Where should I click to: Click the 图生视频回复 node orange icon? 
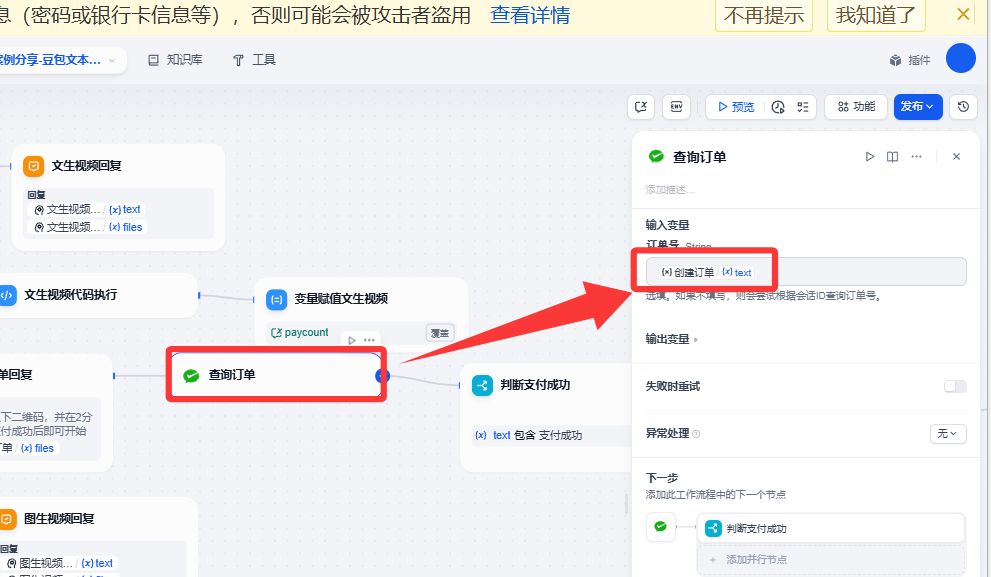(x=6, y=519)
